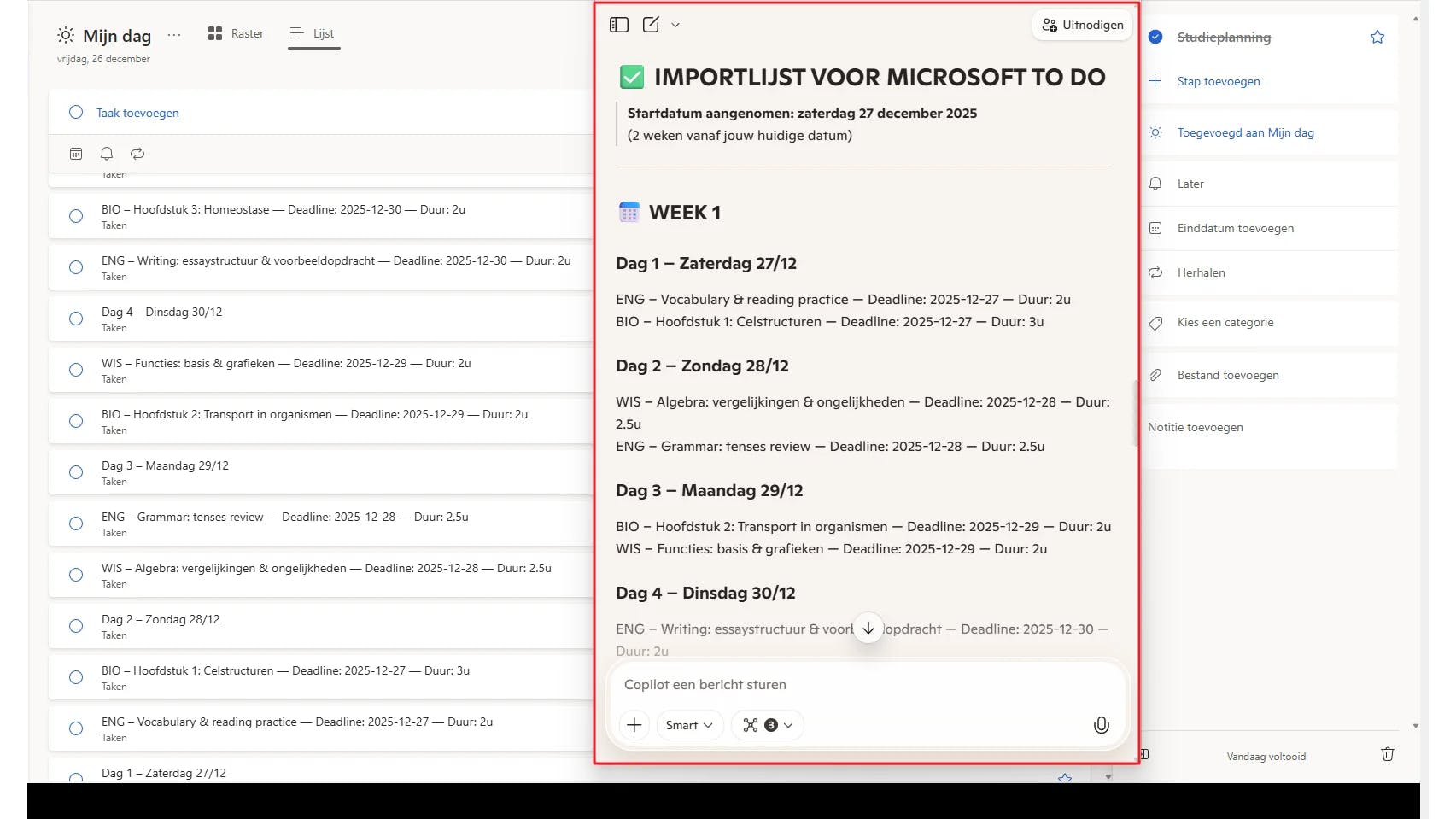
Task: Click the calendar due date icon under Taak toevoegen
Action: tap(76, 154)
